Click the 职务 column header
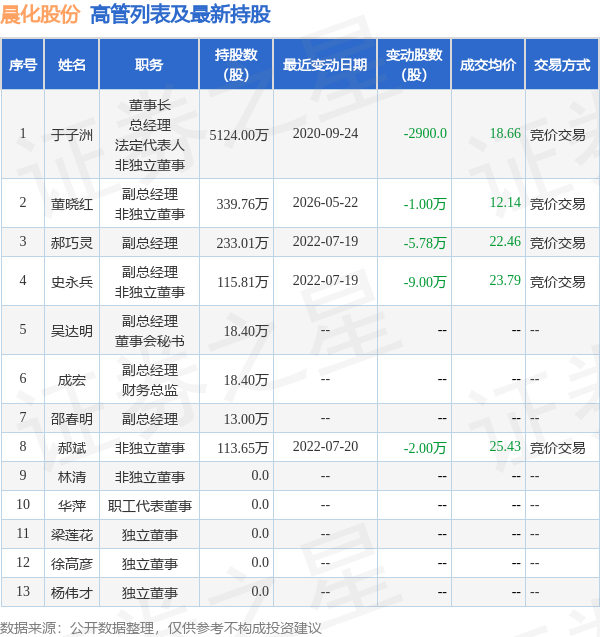The height and width of the screenshot is (637, 600). (x=149, y=64)
